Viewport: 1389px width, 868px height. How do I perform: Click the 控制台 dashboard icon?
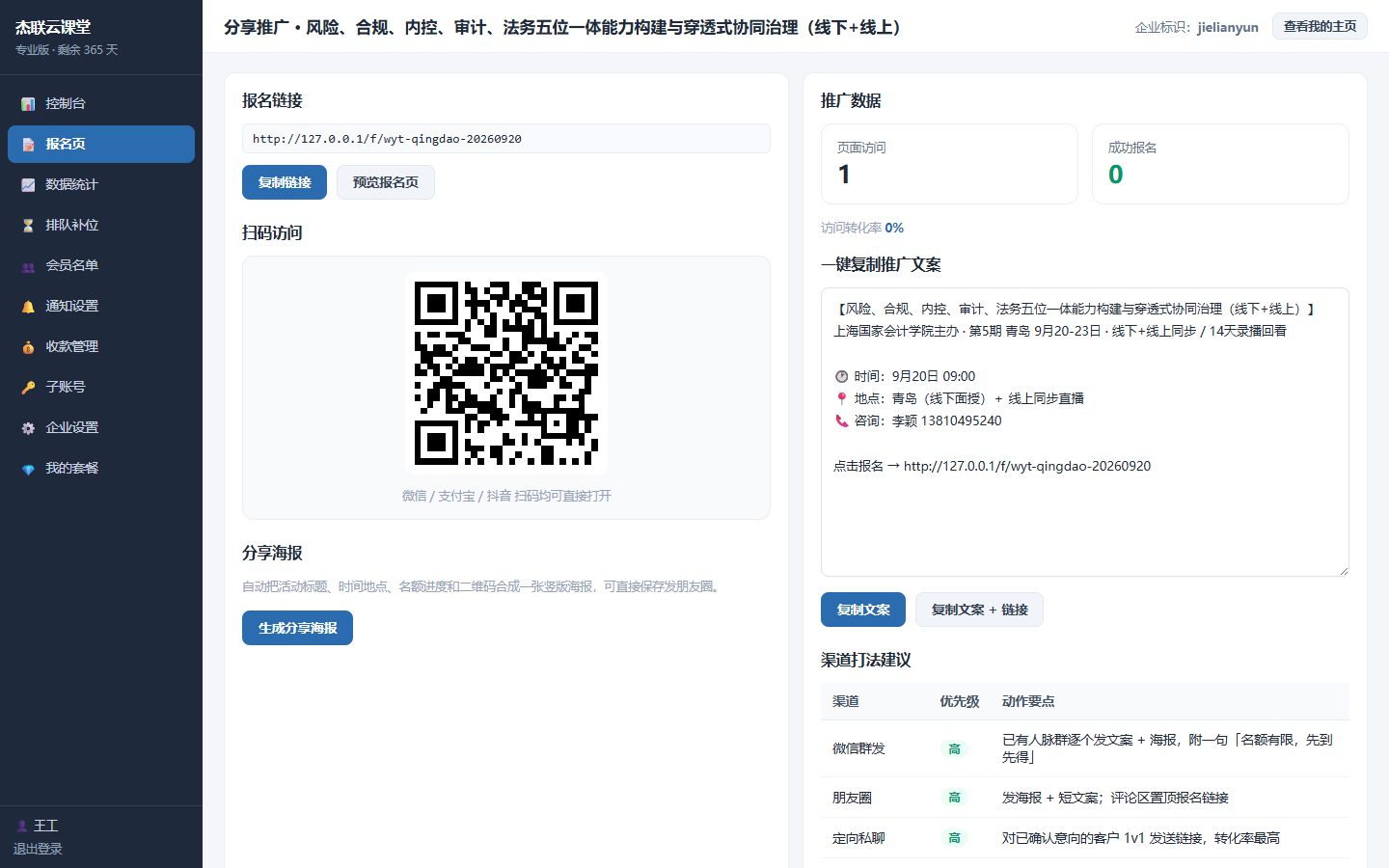pyautogui.click(x=28, y=104)
